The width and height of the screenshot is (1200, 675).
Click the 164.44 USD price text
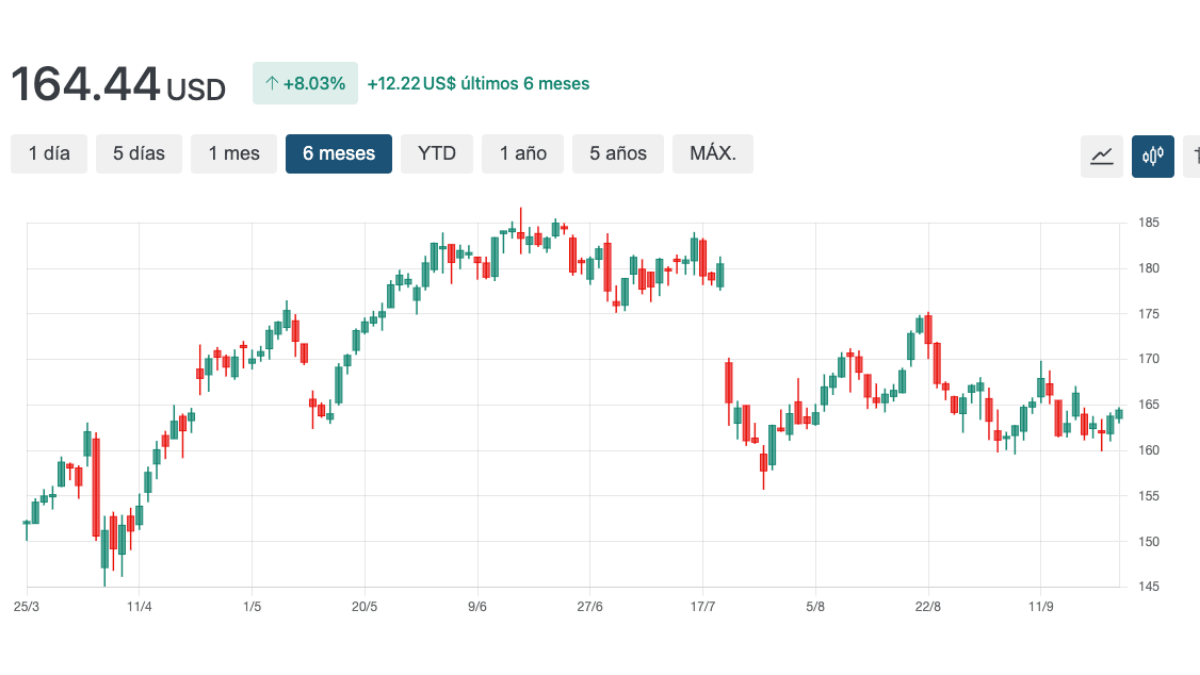pos(118,84)
